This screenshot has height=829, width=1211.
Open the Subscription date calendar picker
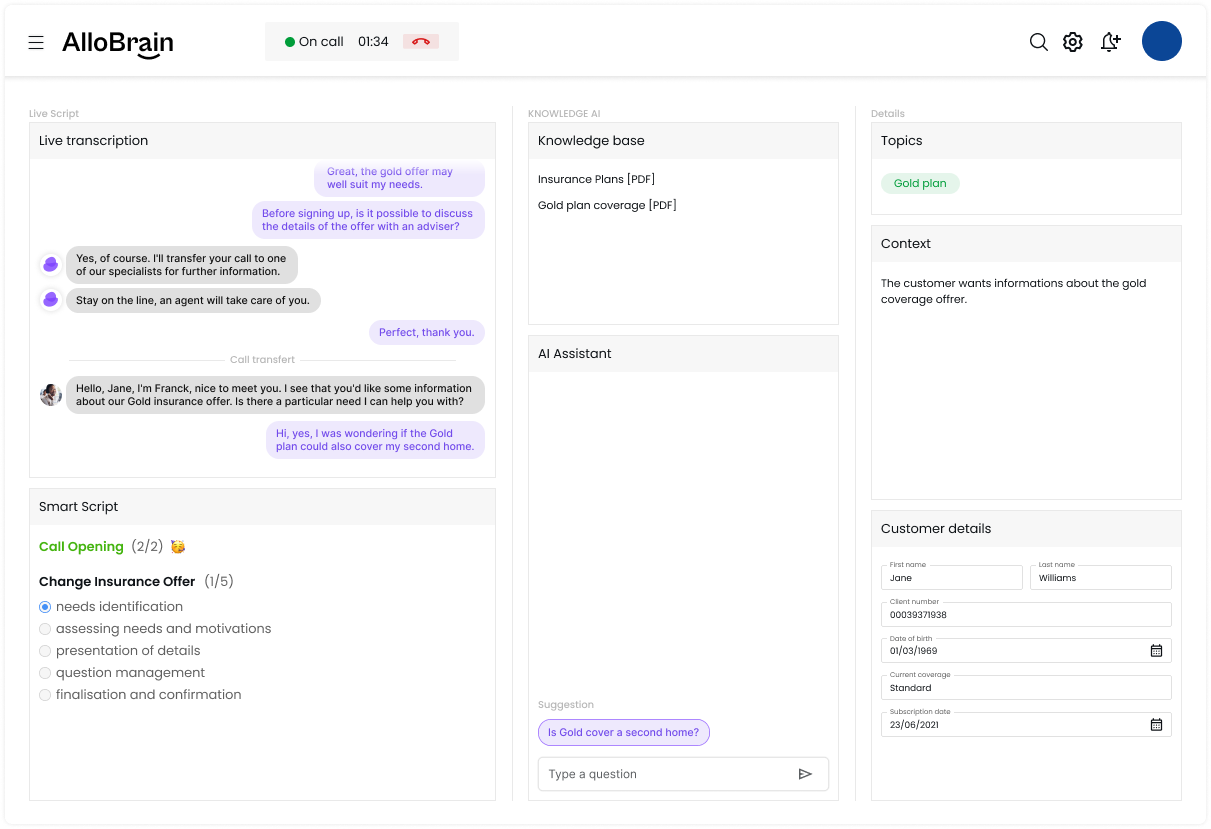click(1156, 725)
